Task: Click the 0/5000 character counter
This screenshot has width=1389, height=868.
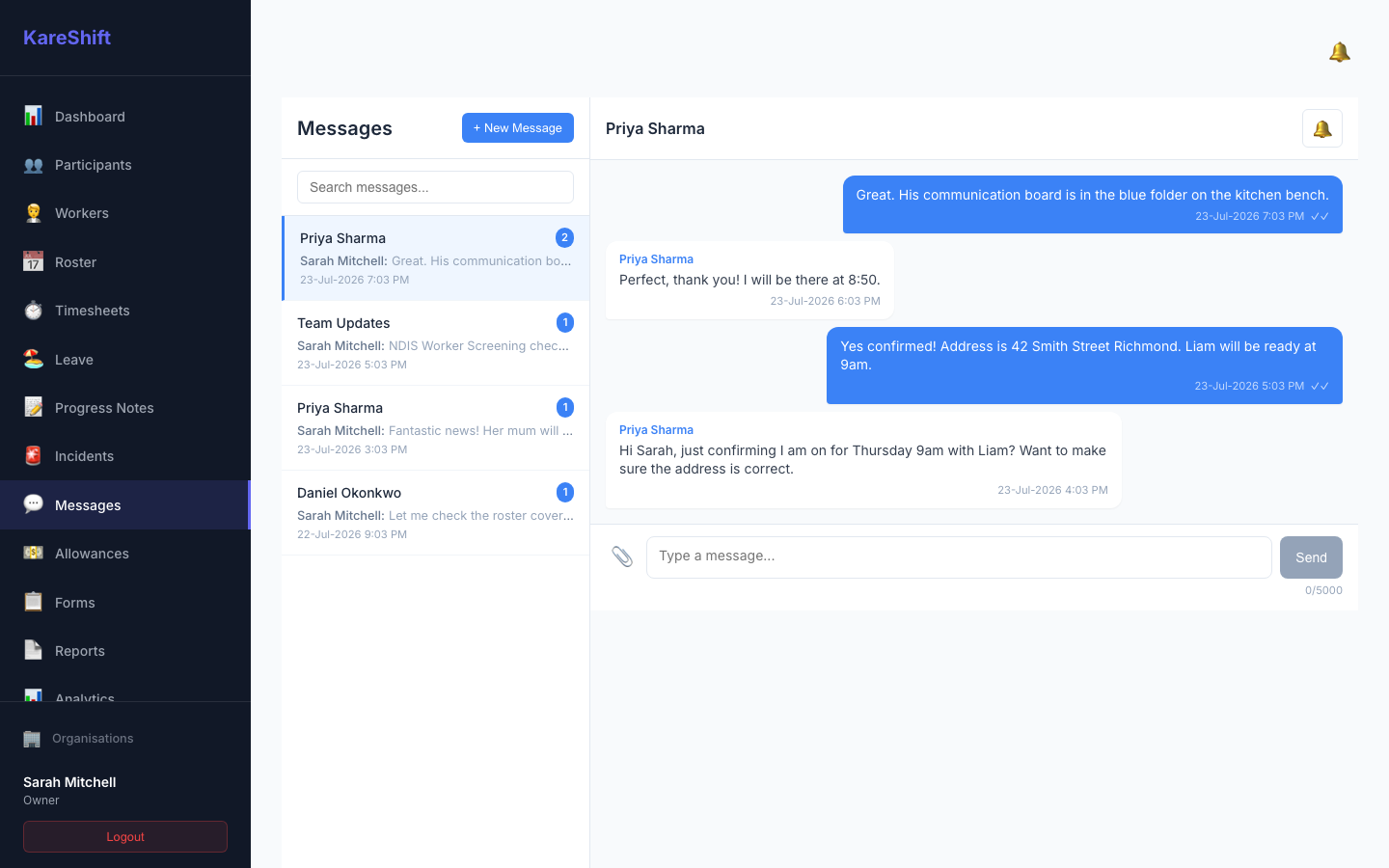Action: coord(1323,590)
